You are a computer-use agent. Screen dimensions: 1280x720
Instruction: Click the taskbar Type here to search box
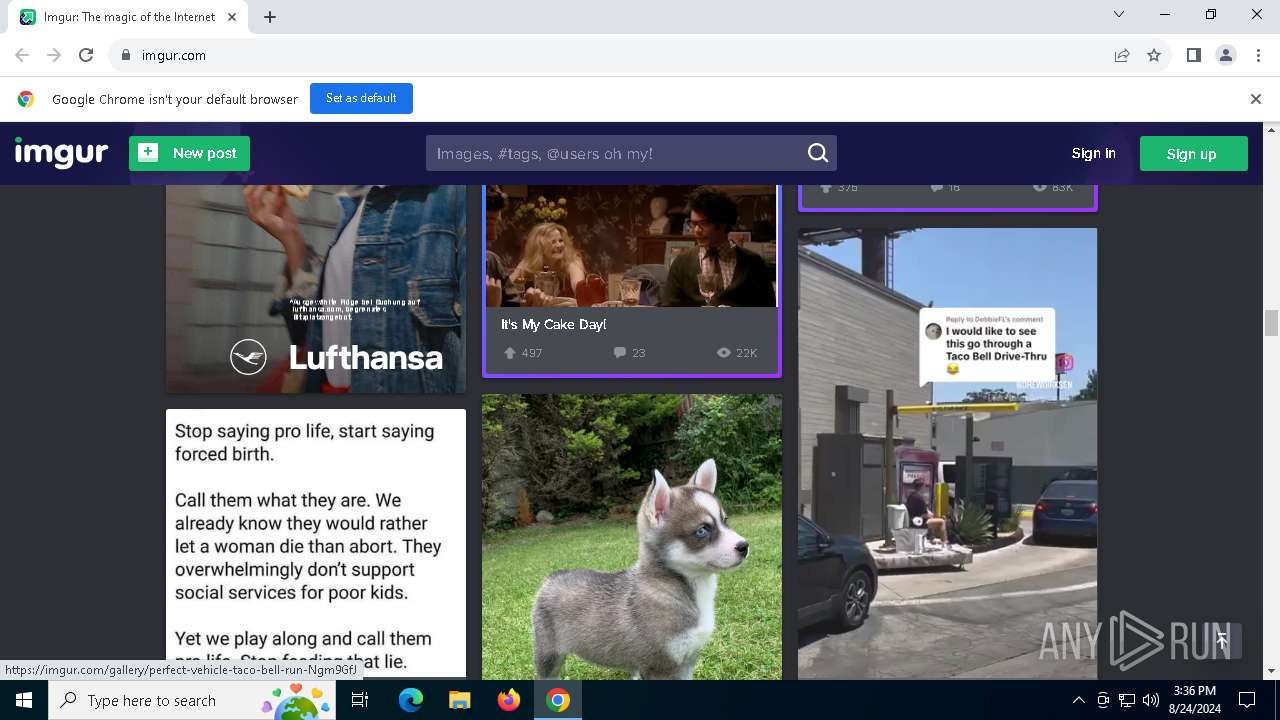pyautogui.click(x=192, y=700)
